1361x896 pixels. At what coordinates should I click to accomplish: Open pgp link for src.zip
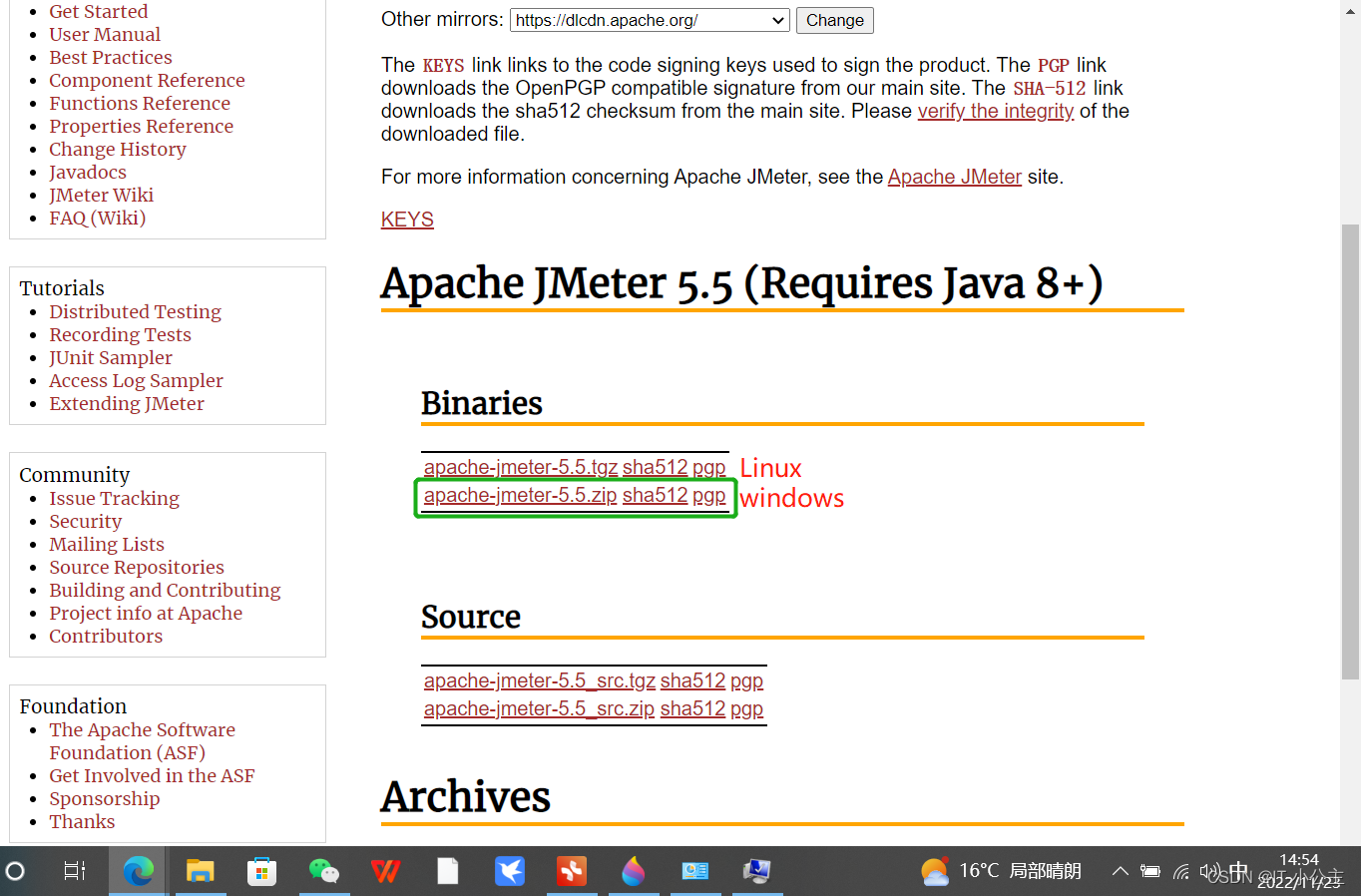(x=746, y=708)
